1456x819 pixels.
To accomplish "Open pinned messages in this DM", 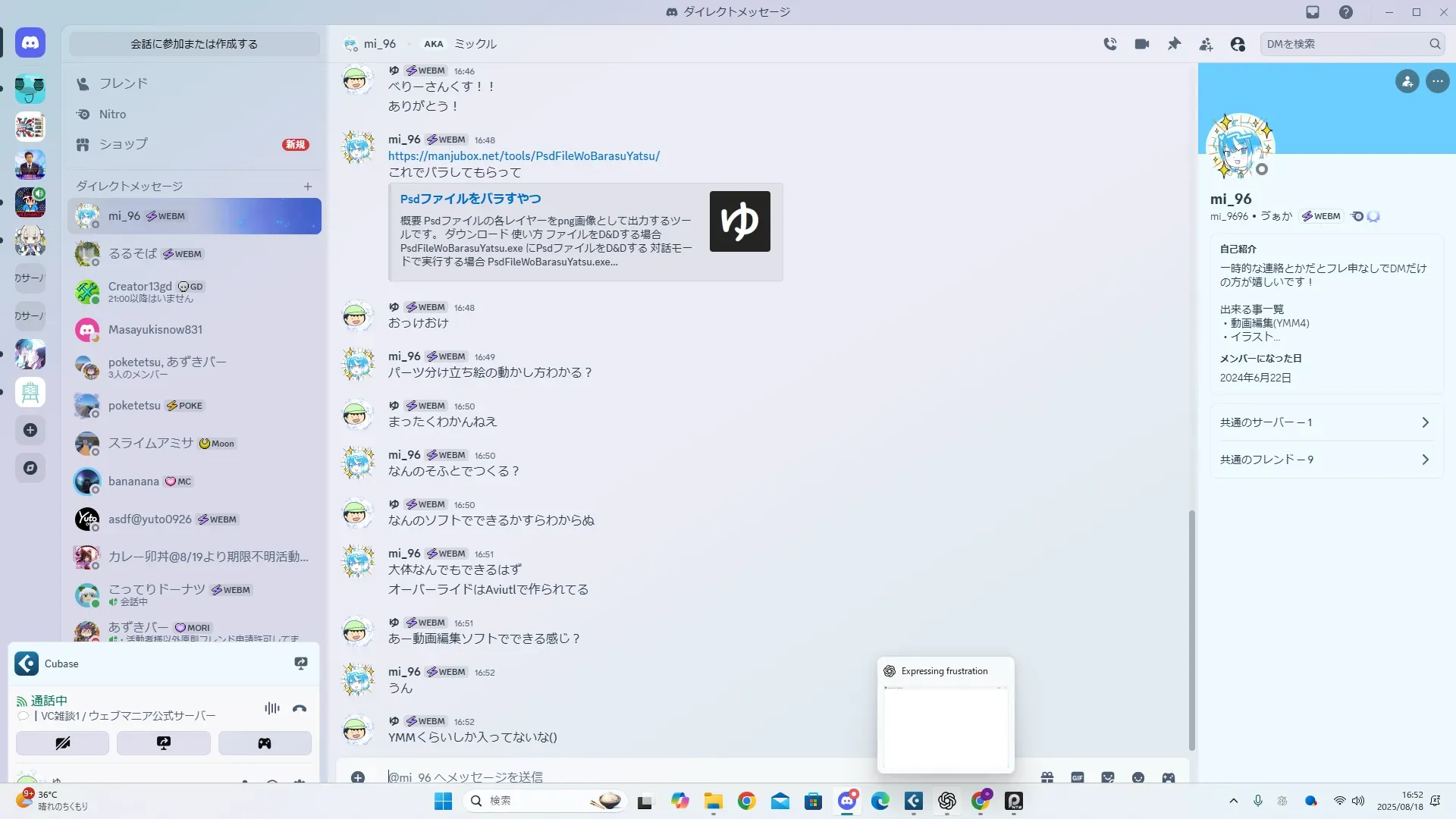I will tap(1174, 44).
